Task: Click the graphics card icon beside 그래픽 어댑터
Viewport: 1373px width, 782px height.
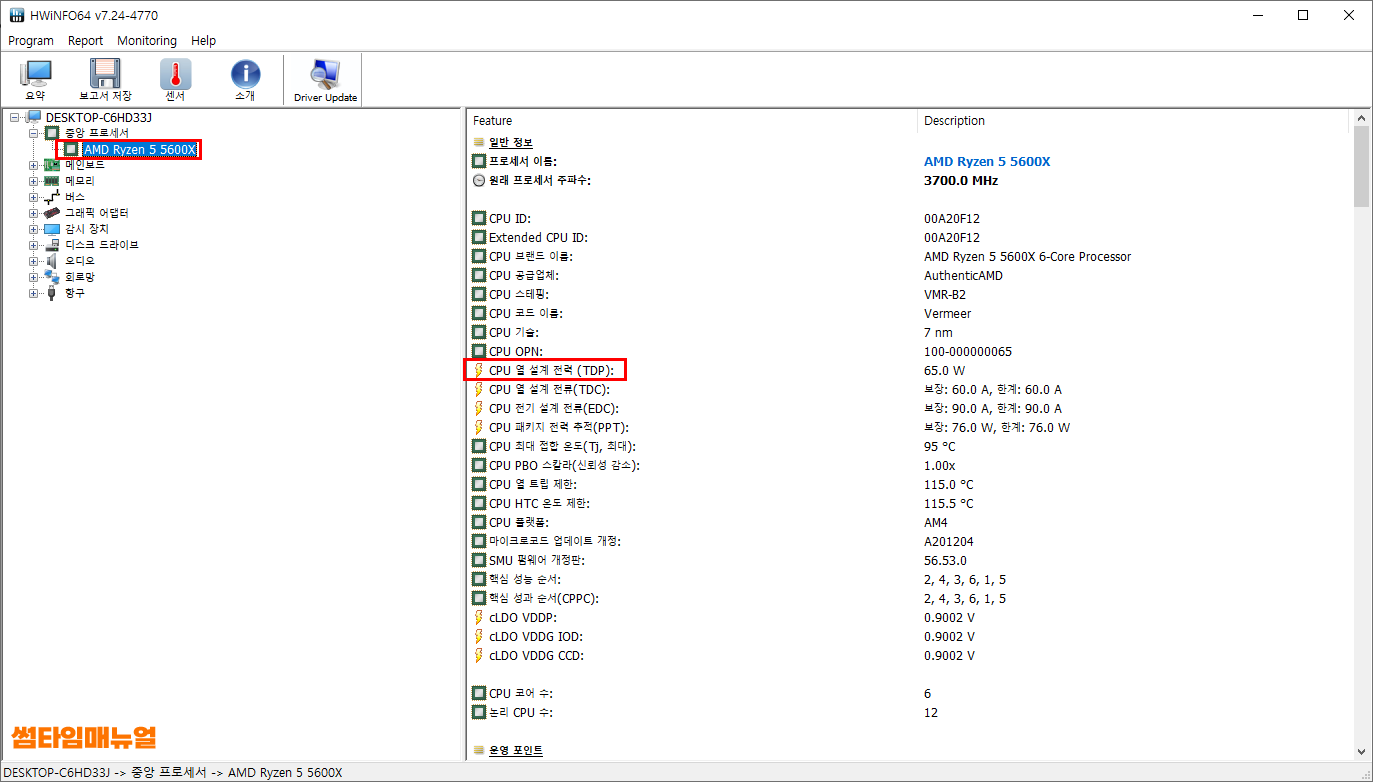Action: tap(51, 213)
